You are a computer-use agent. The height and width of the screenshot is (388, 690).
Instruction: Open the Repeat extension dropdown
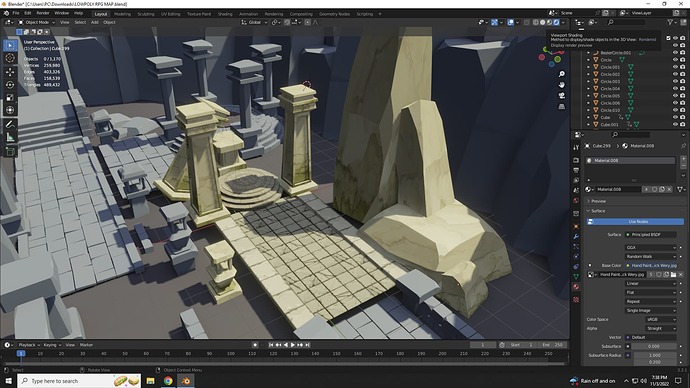[x=651, y=301]
